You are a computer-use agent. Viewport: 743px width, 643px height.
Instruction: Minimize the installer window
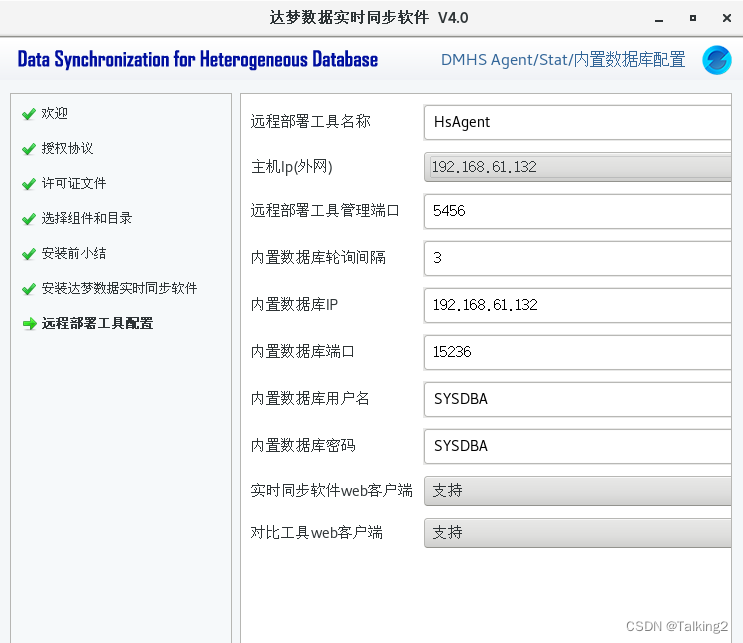tap(659, 19)
